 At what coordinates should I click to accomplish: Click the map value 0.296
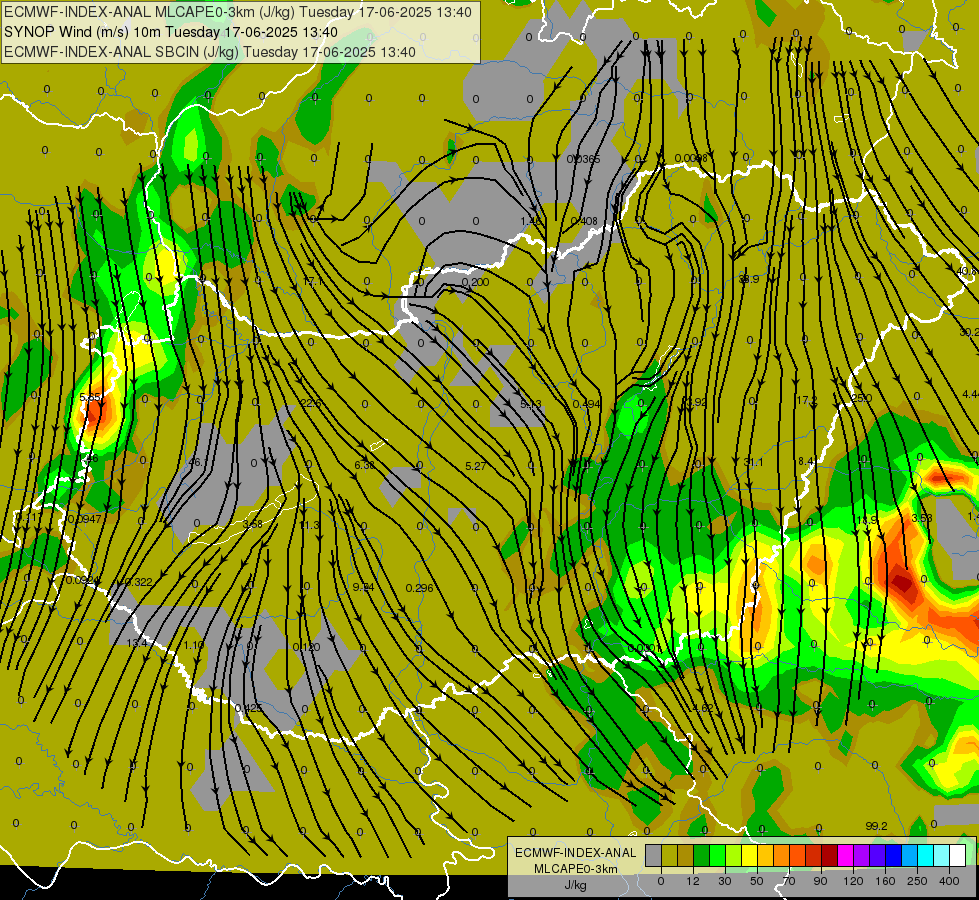tap(420, 588)
